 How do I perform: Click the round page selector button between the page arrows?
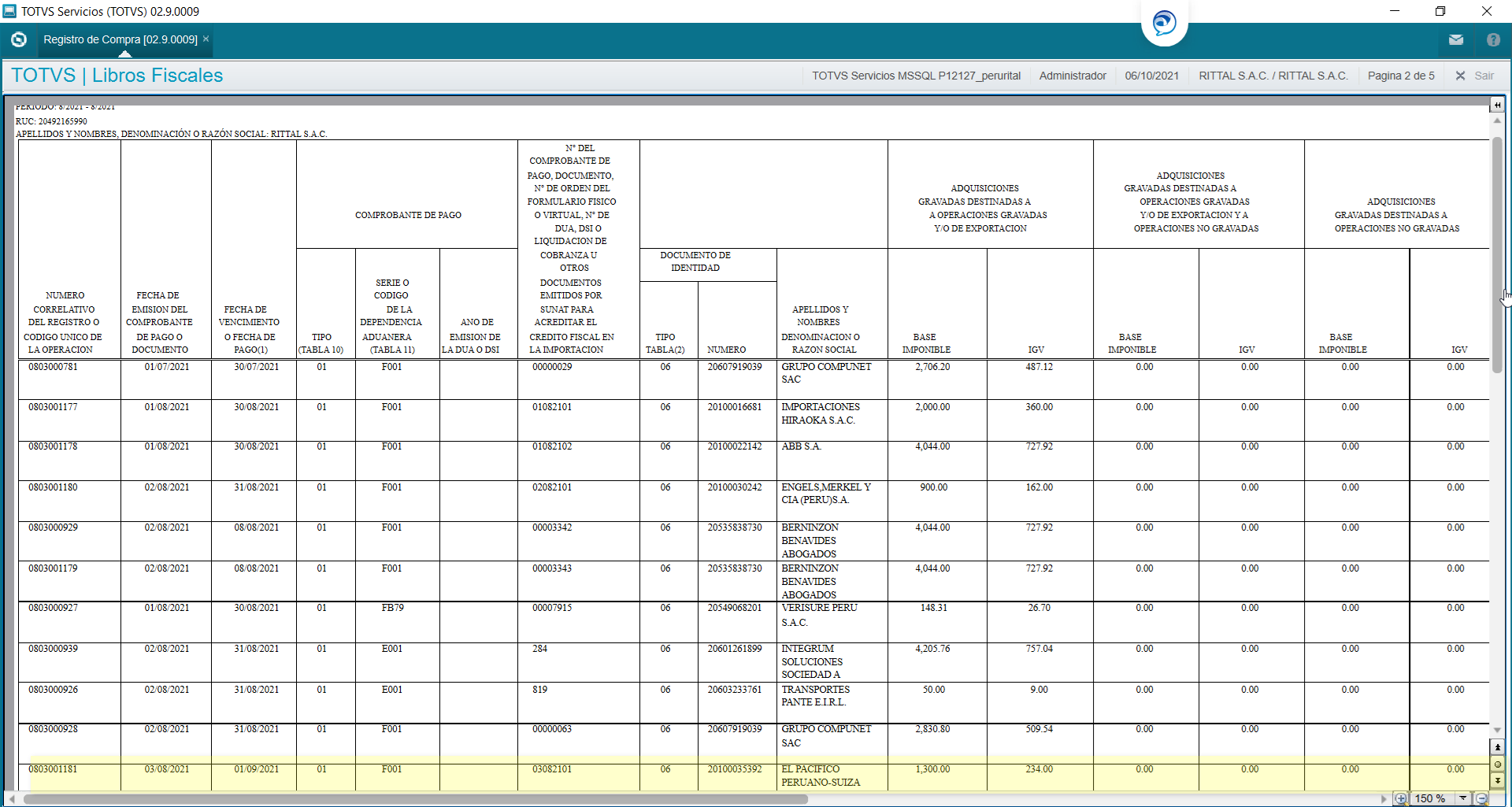1498,764
